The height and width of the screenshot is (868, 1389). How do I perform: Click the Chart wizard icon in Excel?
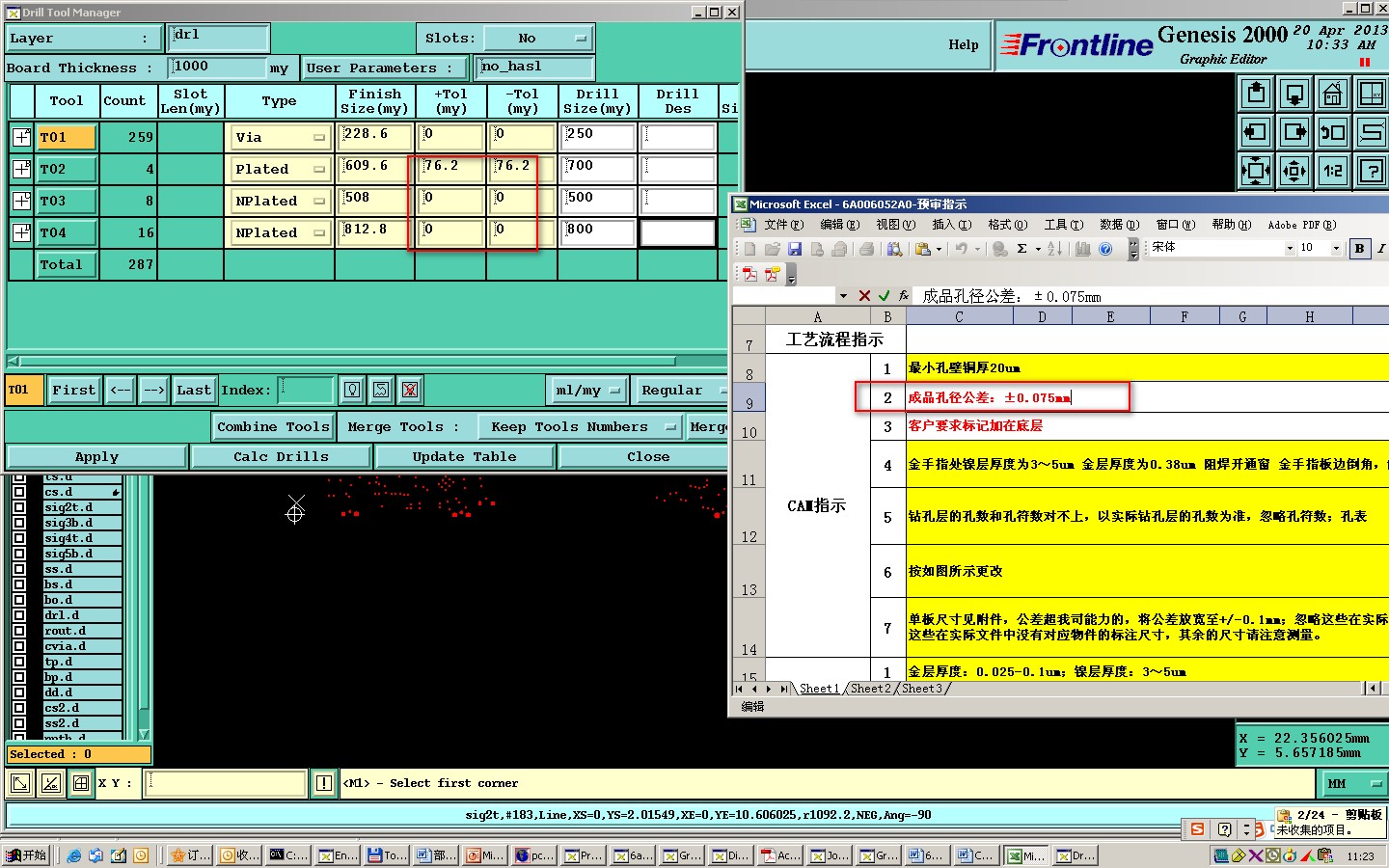(x=1083, y=249)
